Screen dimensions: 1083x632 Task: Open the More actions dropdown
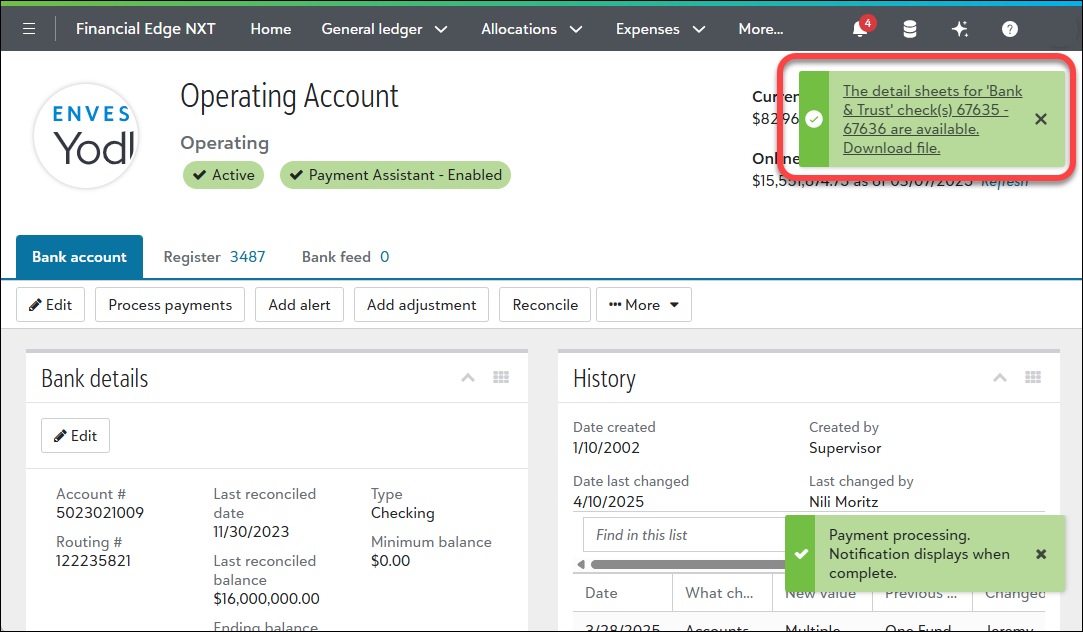tap(644, 305)
